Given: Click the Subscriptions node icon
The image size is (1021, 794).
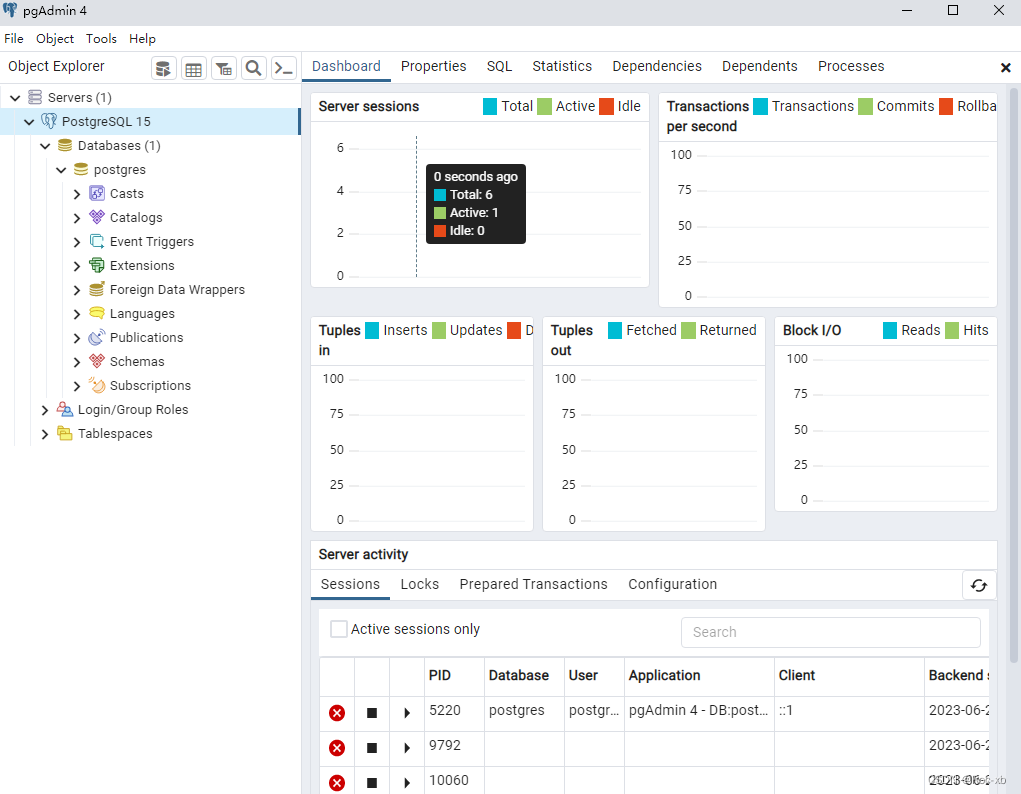Looking at the screenshot, I should click(x=96, y=386).
